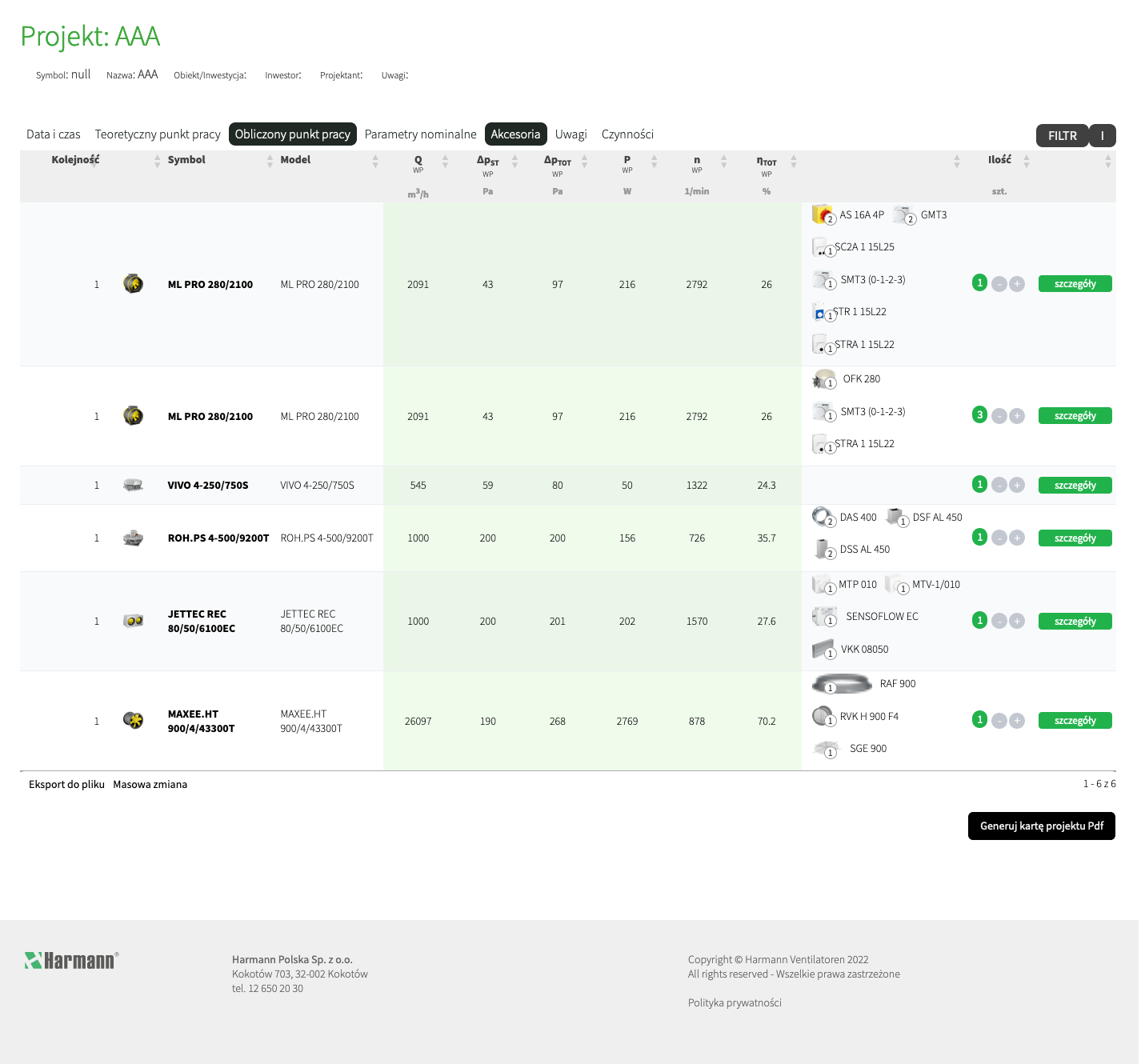The image size is (1141, 1064).
Task: Click the ROH.PS 4-500/9200T symbol text
Action: click(x=218, y=538)
